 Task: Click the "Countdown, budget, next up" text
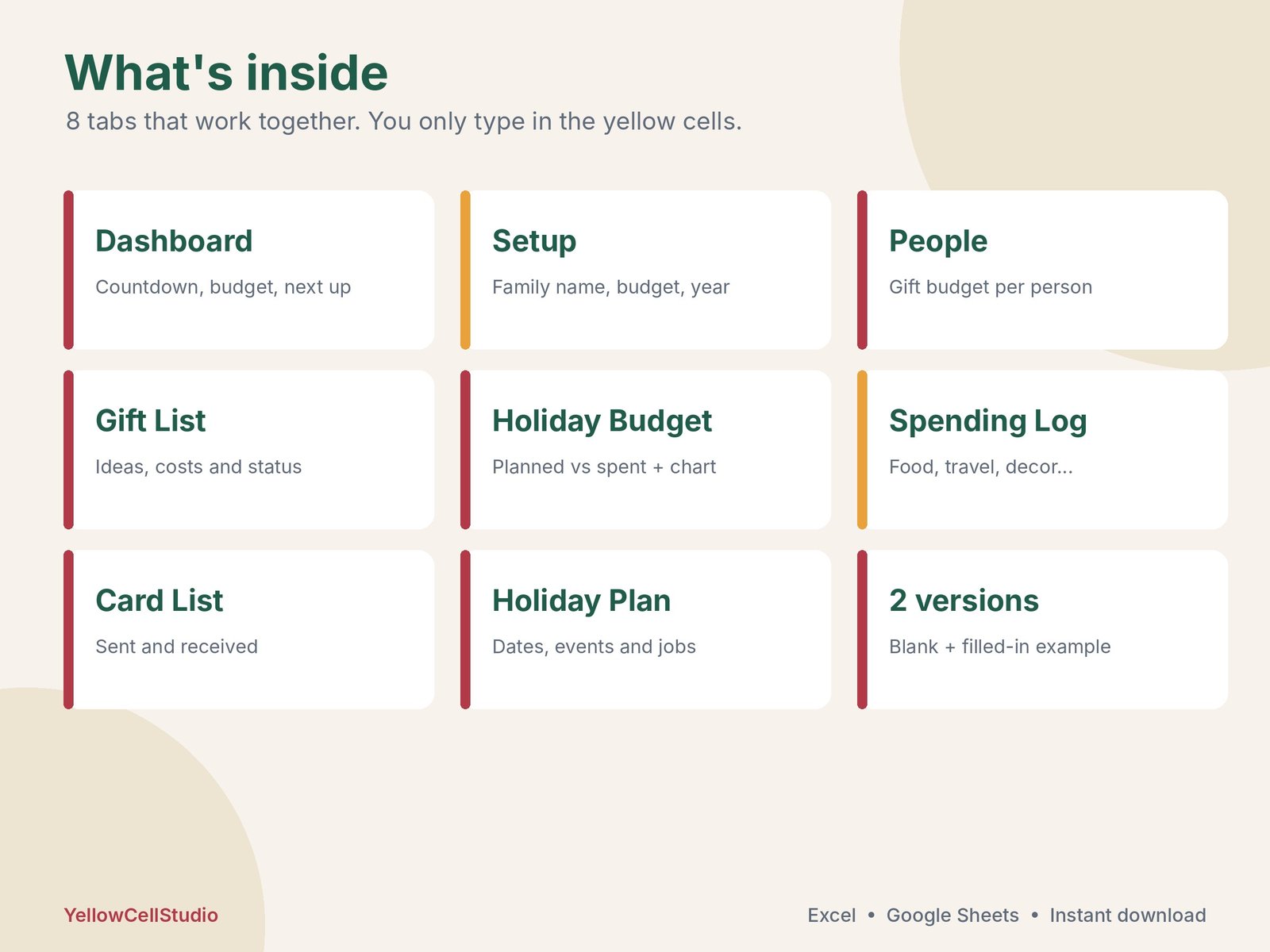[x=223, y=287]
